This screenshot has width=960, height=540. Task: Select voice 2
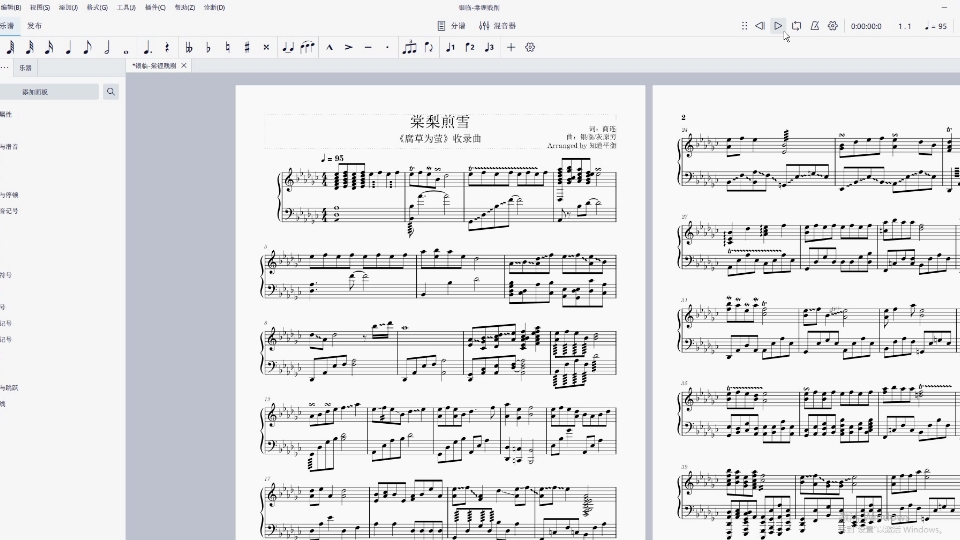pos(470,47)
